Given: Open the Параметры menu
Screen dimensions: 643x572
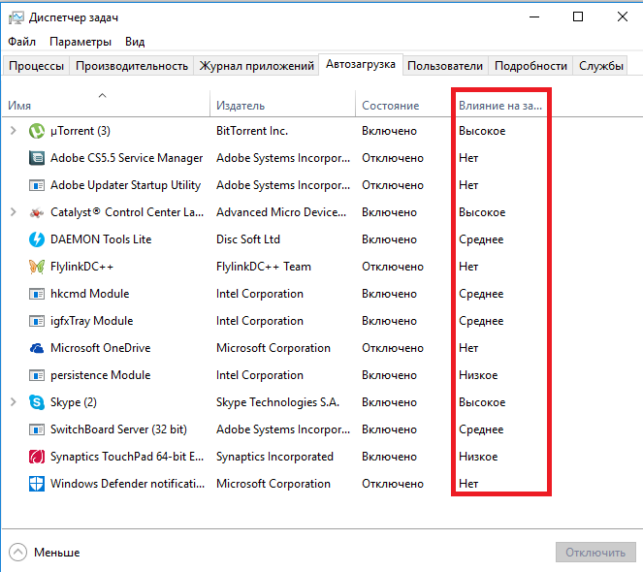Looking at the screenshot, I should (x=80, y=42).
